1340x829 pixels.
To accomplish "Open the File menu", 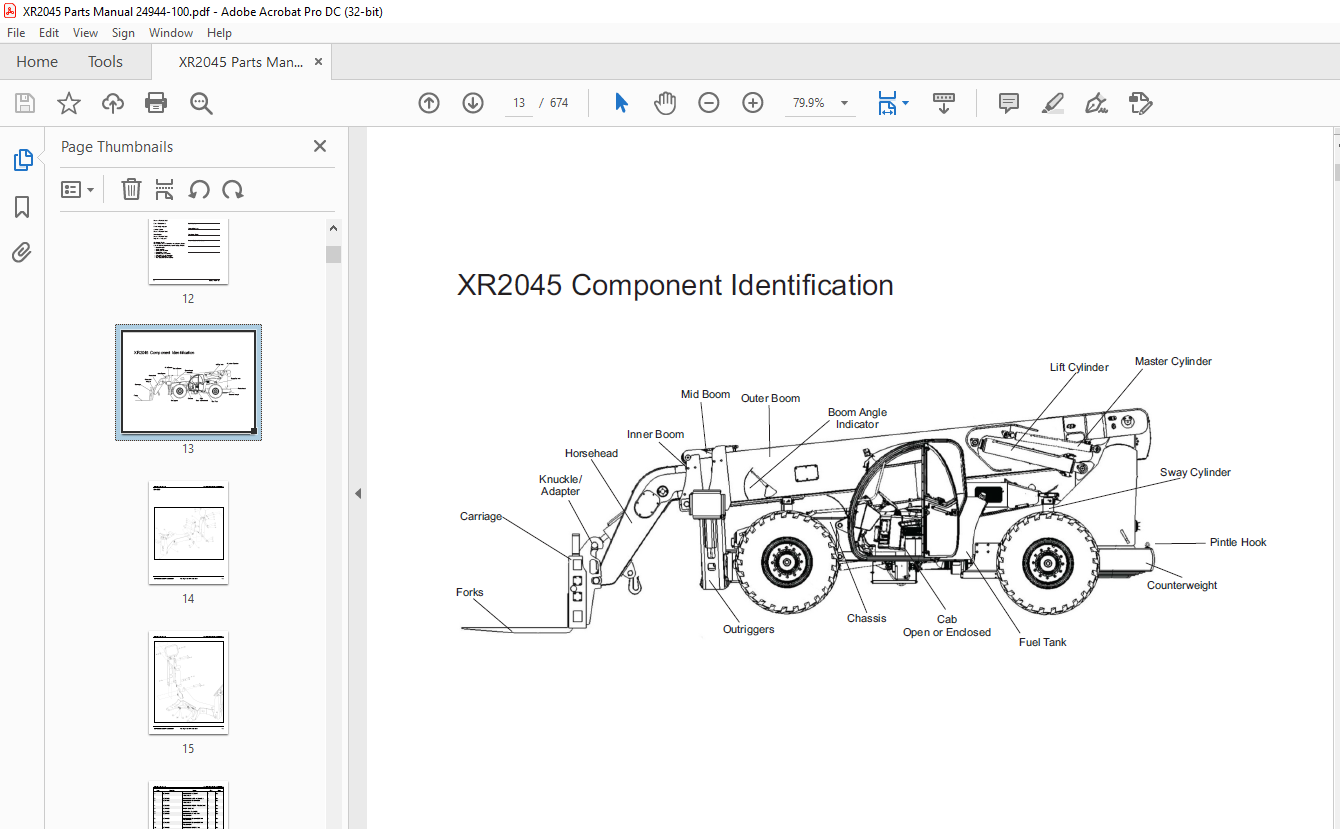I will (x=16, y=33).
